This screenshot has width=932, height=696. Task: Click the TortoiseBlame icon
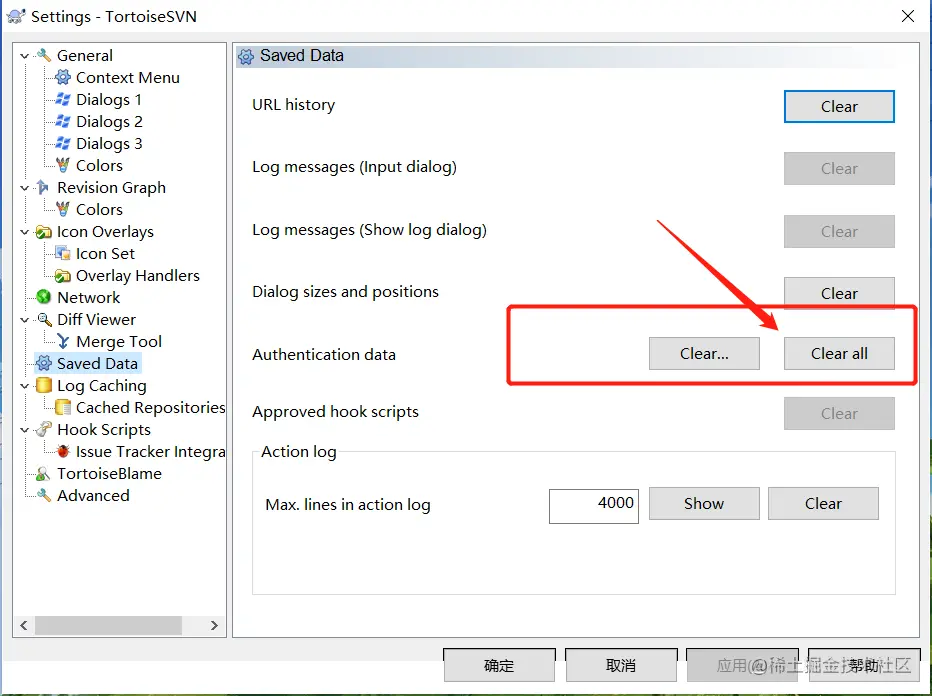[43, 474]
